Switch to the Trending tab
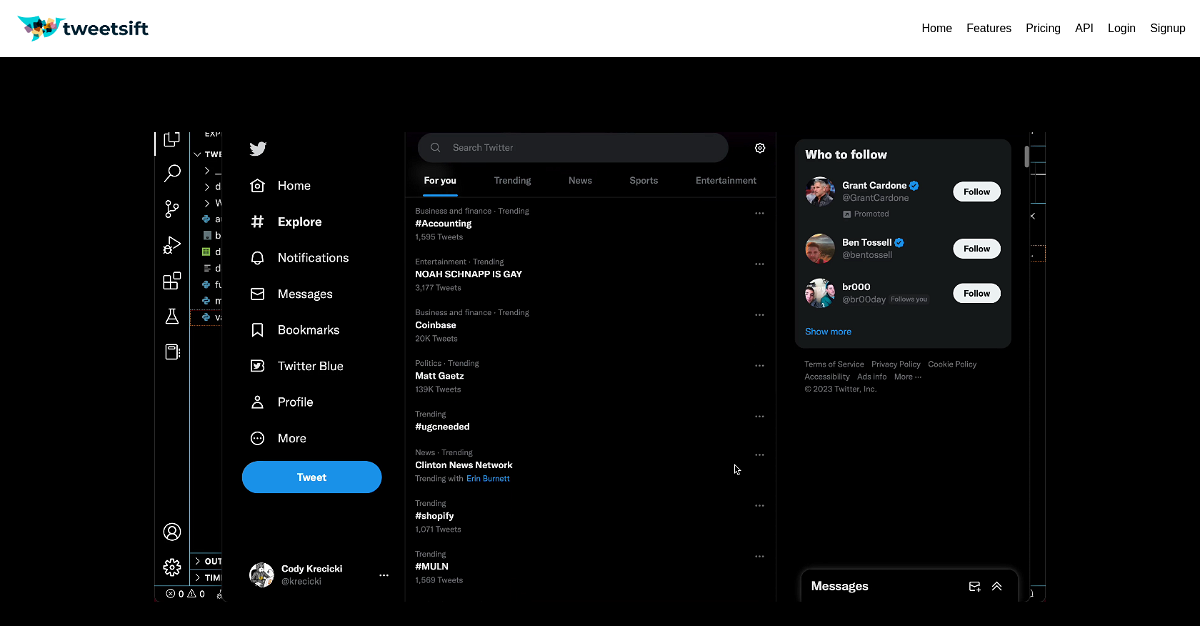1200x626 pixels. 512,181
